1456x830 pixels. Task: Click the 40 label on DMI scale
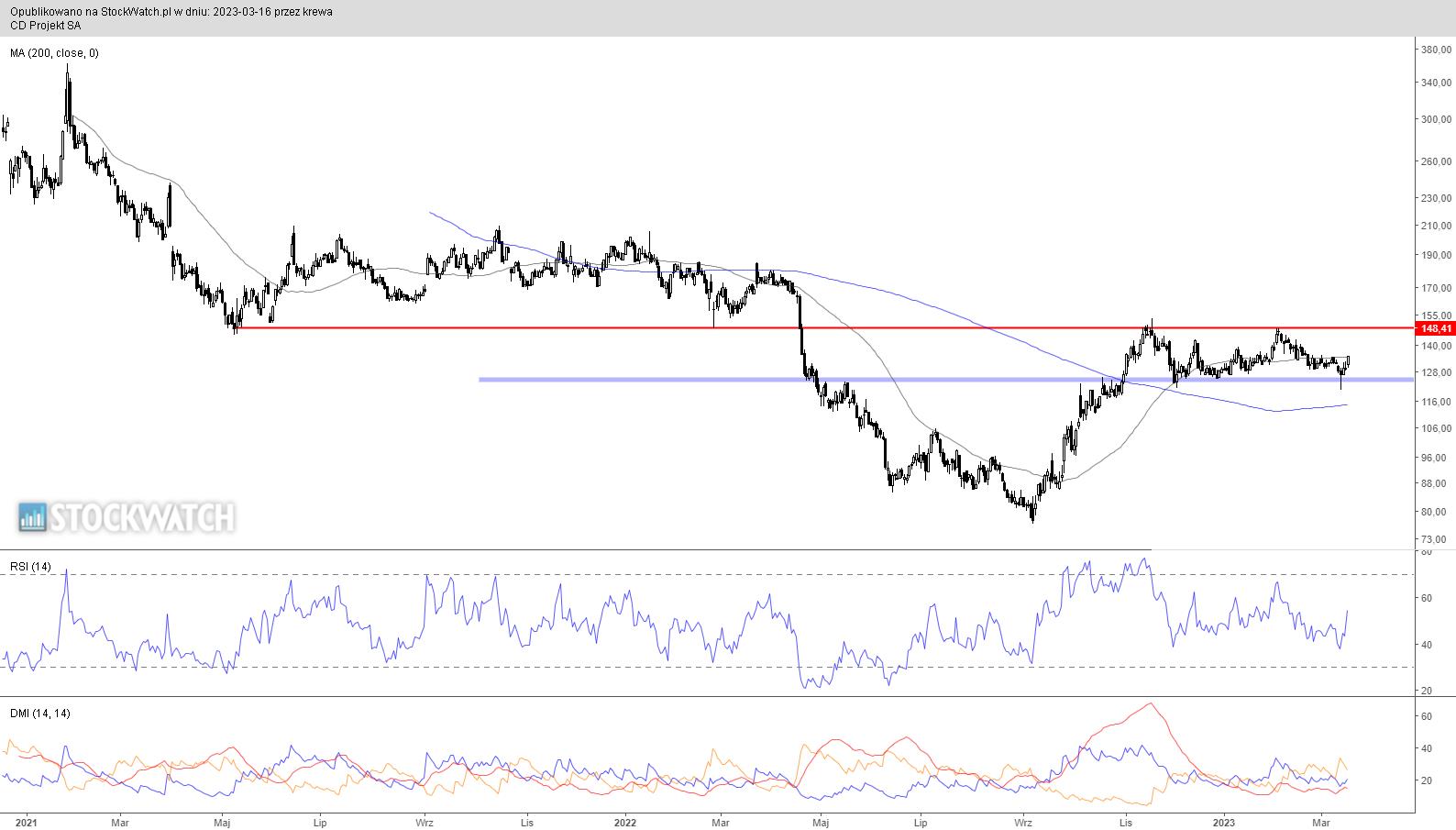(x=1427, y=748)
